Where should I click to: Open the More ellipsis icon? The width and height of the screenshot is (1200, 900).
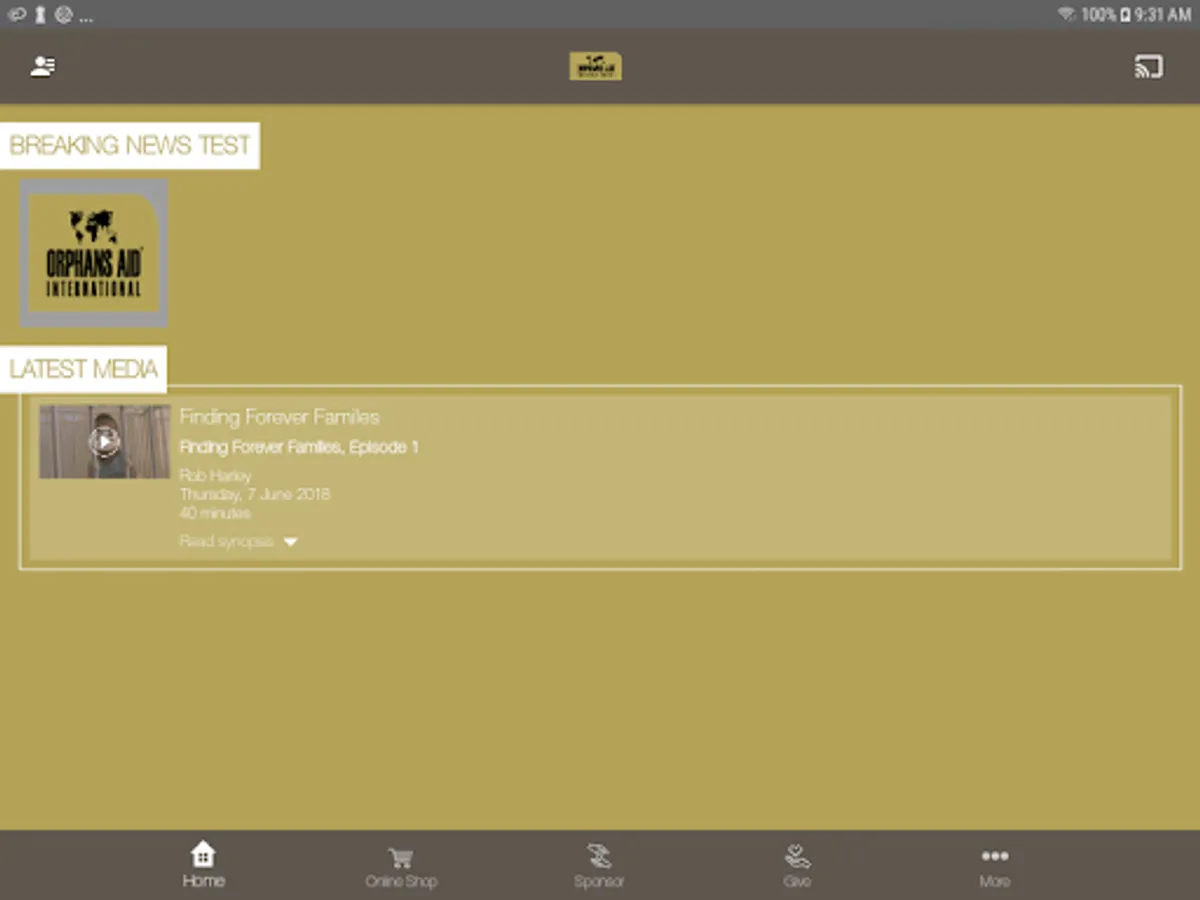(x=994, y=855)
